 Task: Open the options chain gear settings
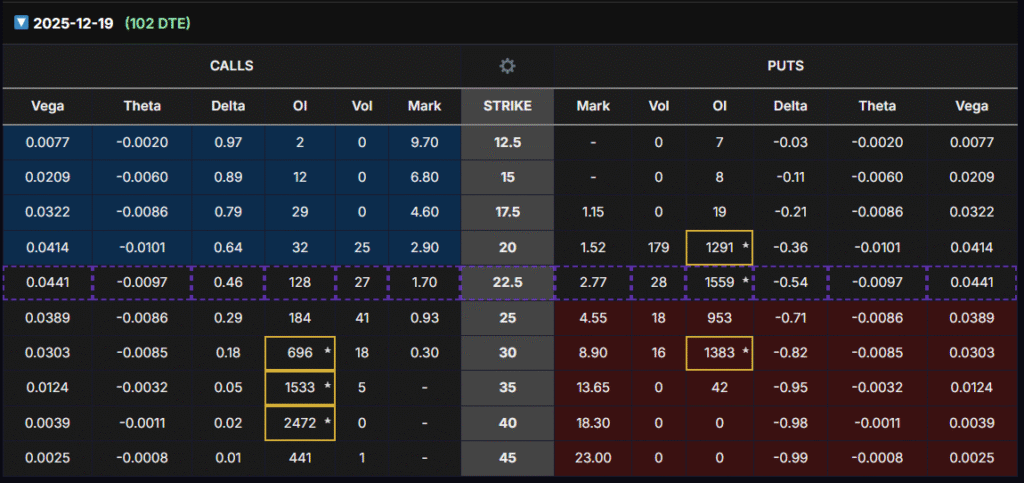pos(507,66)
